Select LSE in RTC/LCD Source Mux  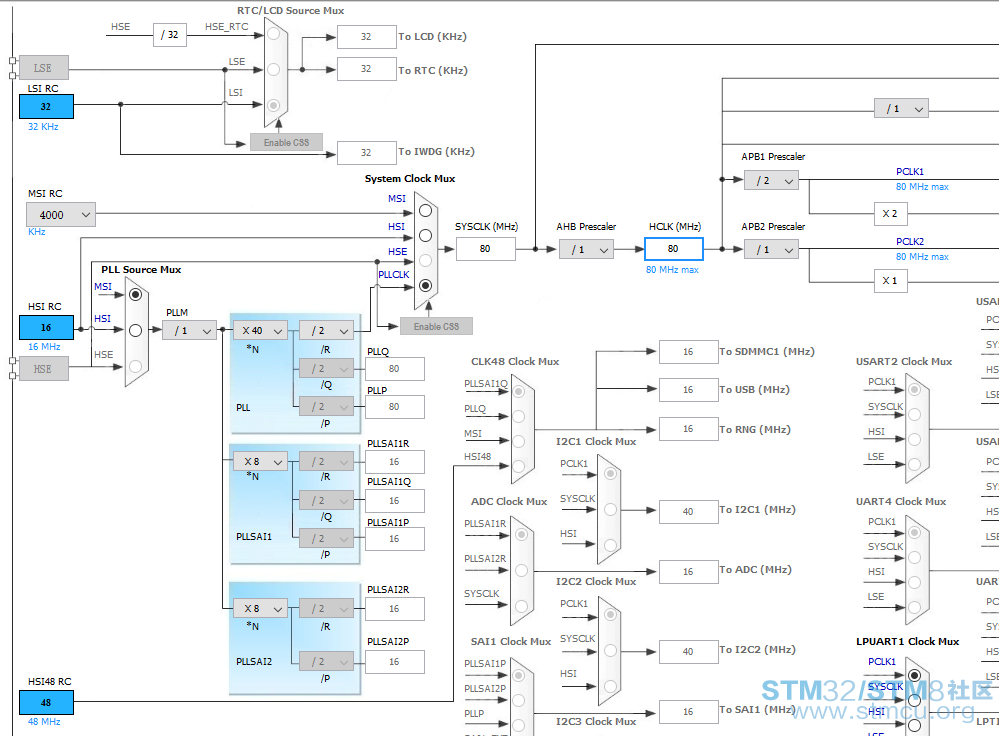point(273,69)
